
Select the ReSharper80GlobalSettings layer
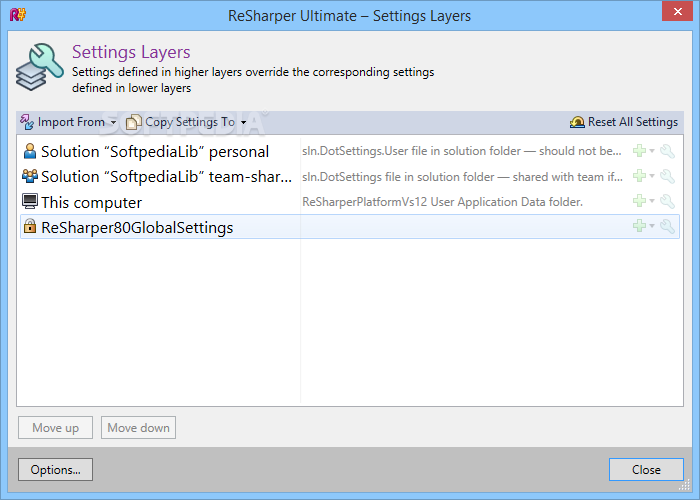point(350,227)
